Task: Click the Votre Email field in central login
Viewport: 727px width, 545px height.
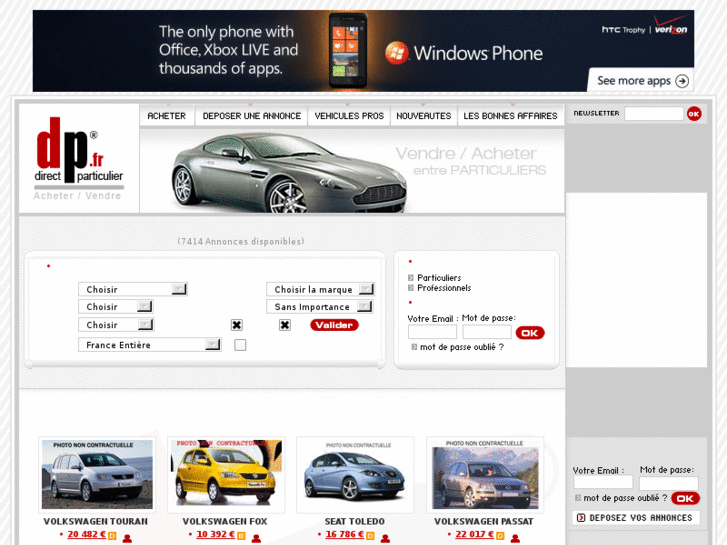Action: [x=432, y=332]
